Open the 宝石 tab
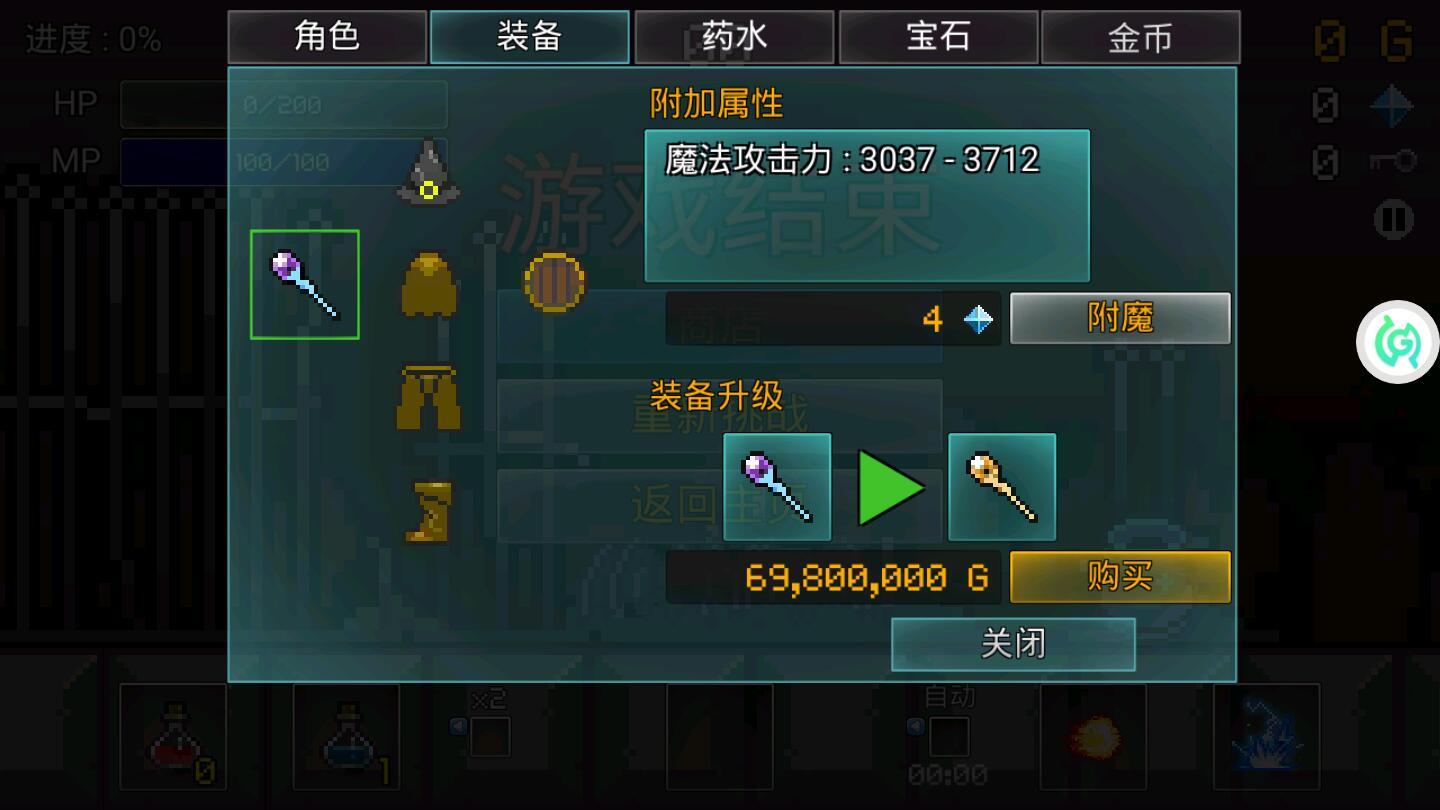Image resolution: width=1440 pixels, height=810 pixels. tap(938, 37)
